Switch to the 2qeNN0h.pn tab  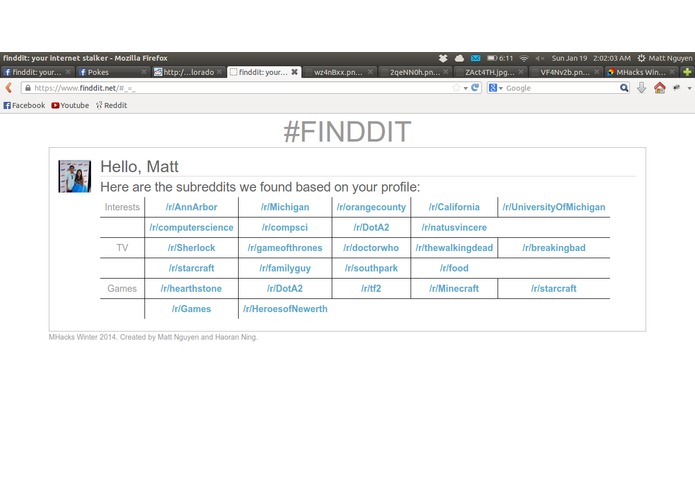(x=415, y=72)
